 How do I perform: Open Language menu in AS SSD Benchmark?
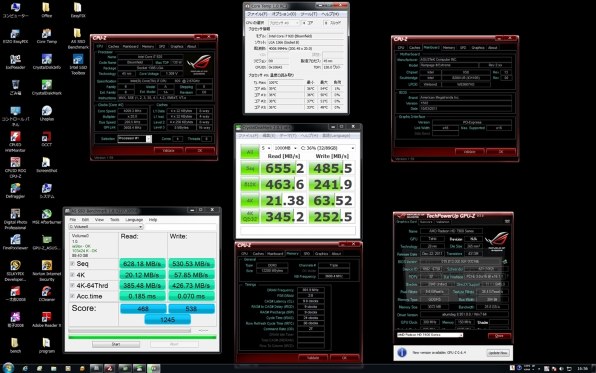coord(134,220)
